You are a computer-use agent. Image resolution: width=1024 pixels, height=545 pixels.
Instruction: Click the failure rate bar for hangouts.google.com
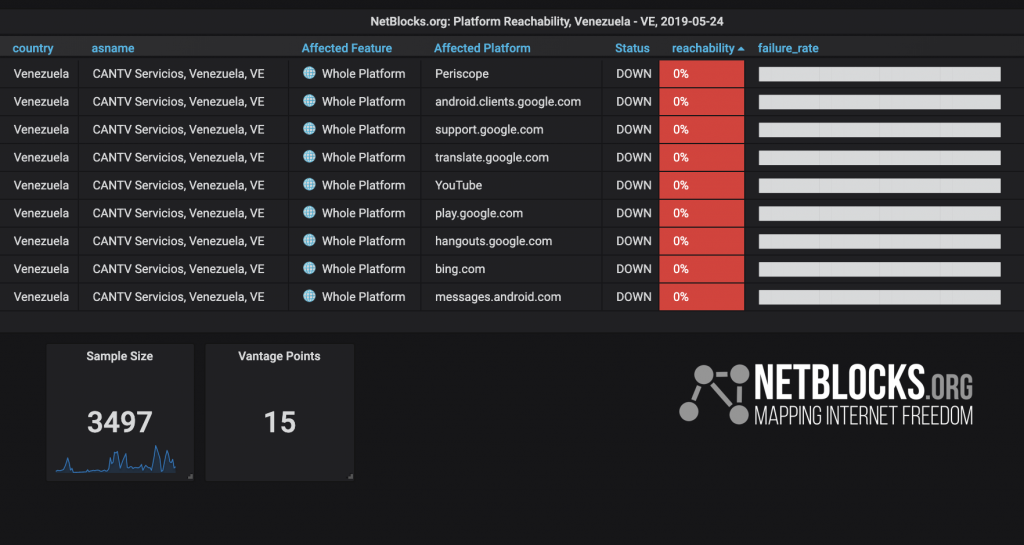(879, 241)
